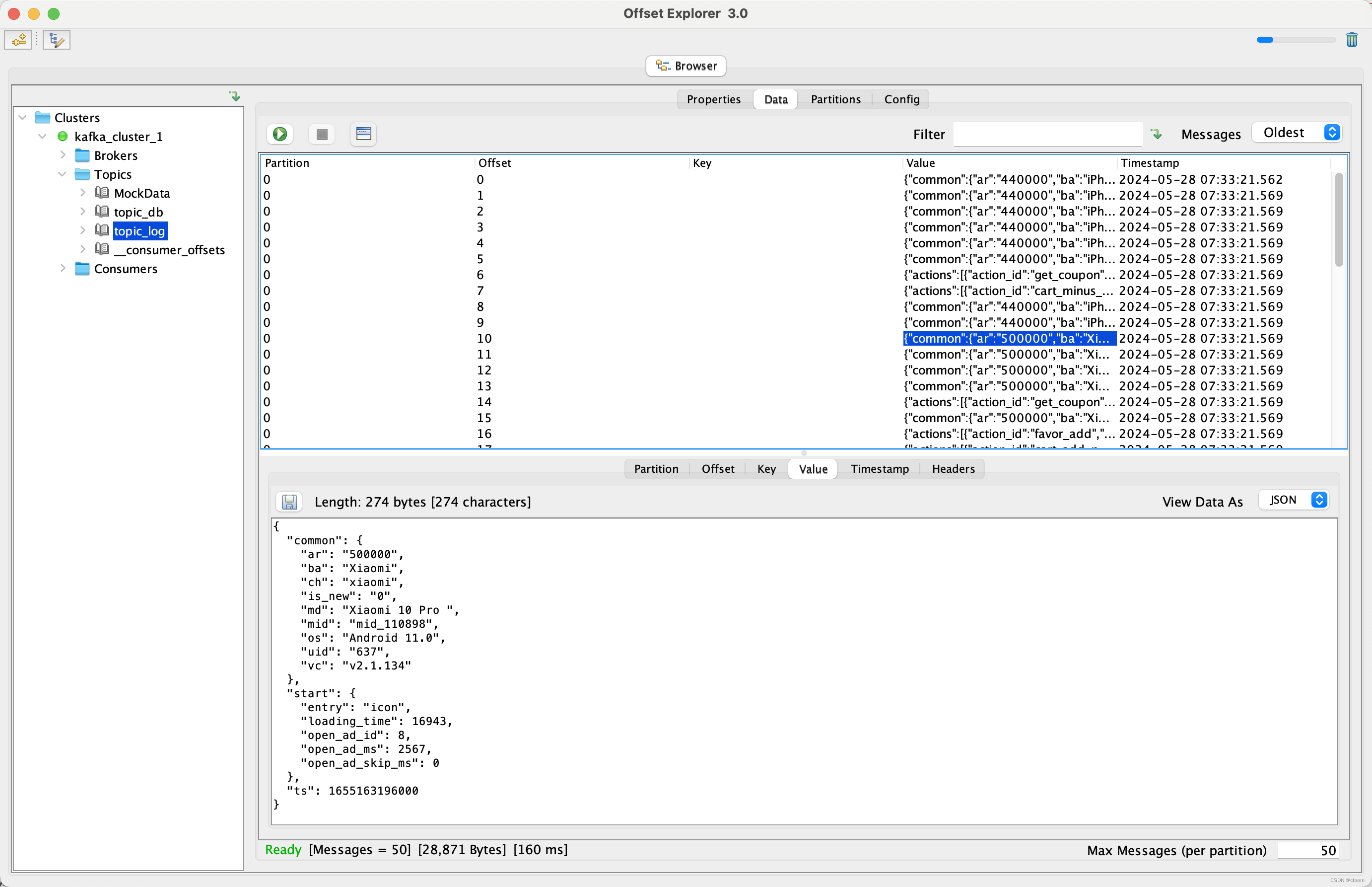Click the green refresh arrow above the cluster tree
Screen dimensions: 1372x887
point(235,96)
